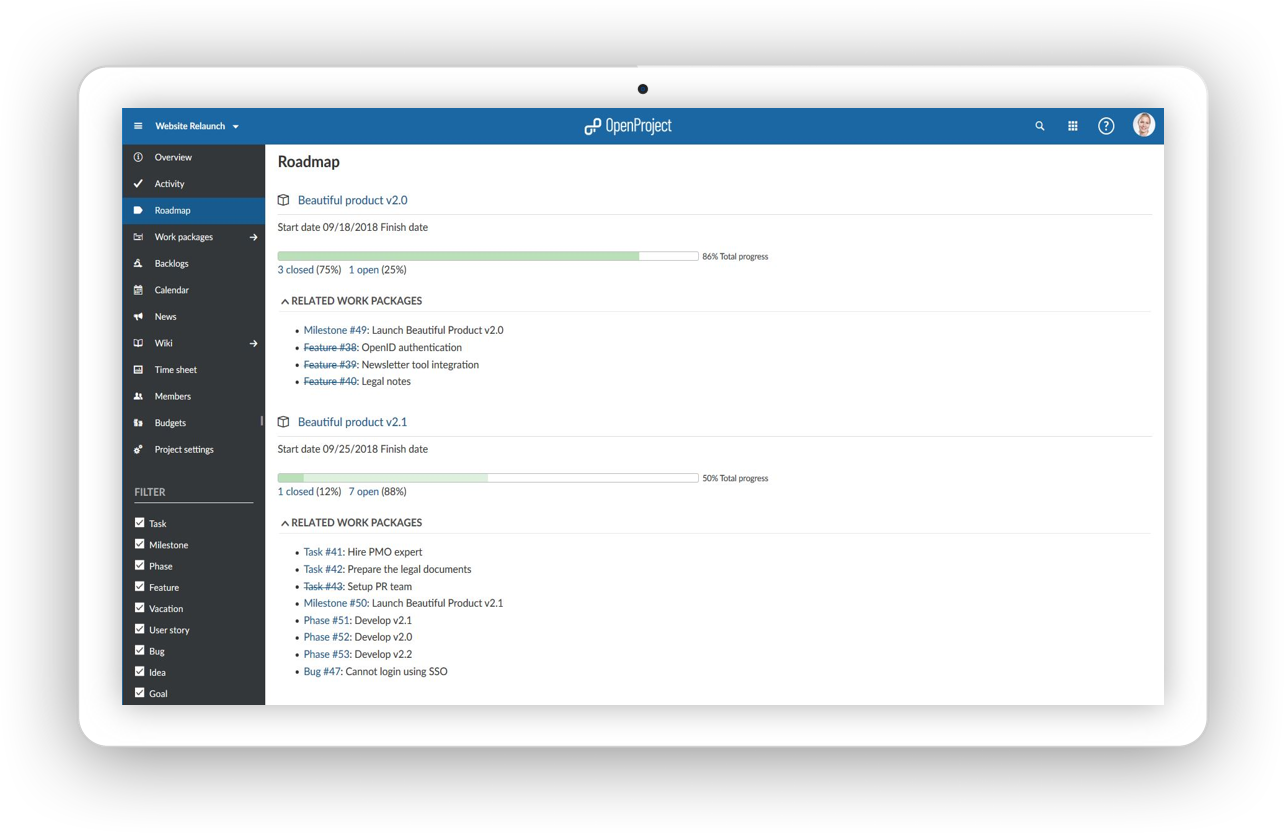Click the version icon beside Beautiful product v2.1

click(284, 422)
